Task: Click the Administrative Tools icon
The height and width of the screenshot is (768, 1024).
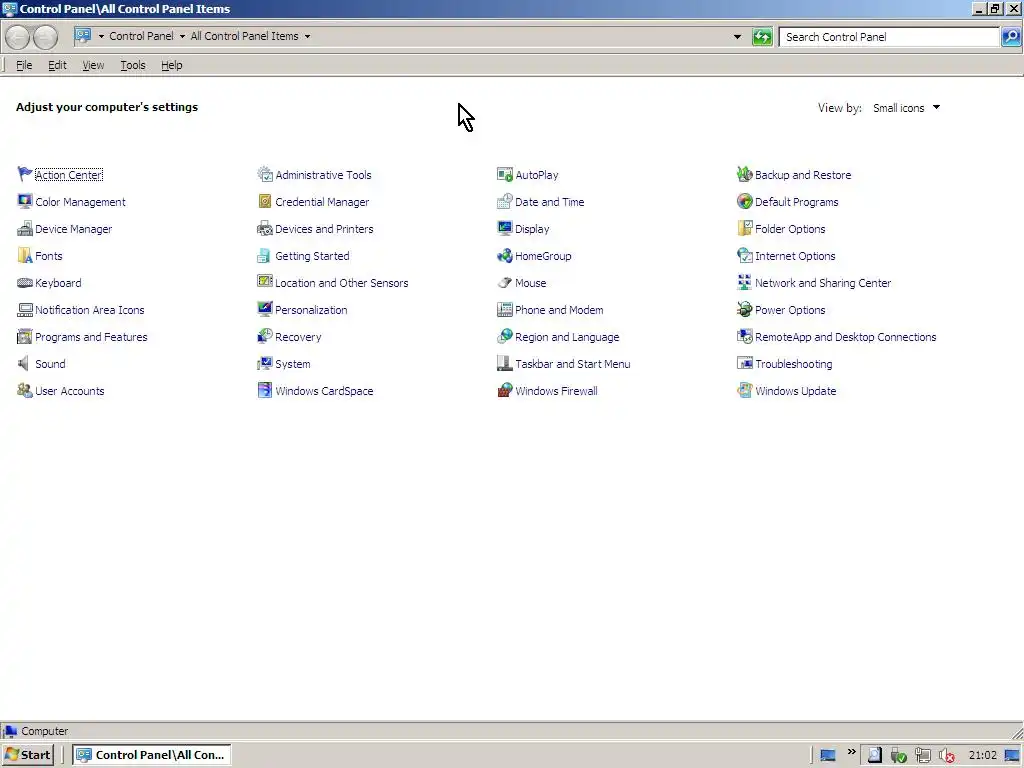Action: click(264, 174)
